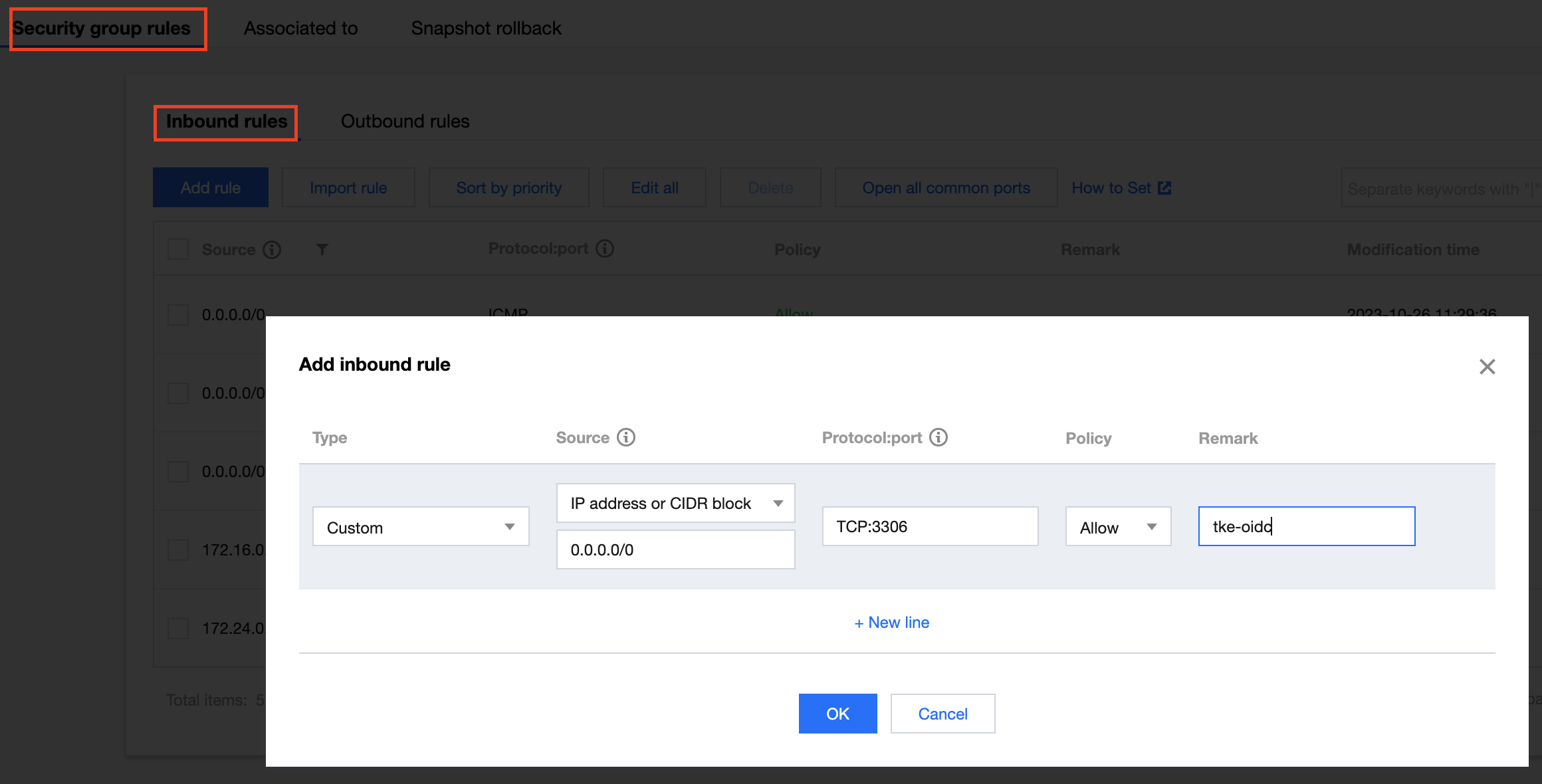This screenshot has width=1542, height=784.
Task: Switch to the Associated to tab
Action: [300, 29]
